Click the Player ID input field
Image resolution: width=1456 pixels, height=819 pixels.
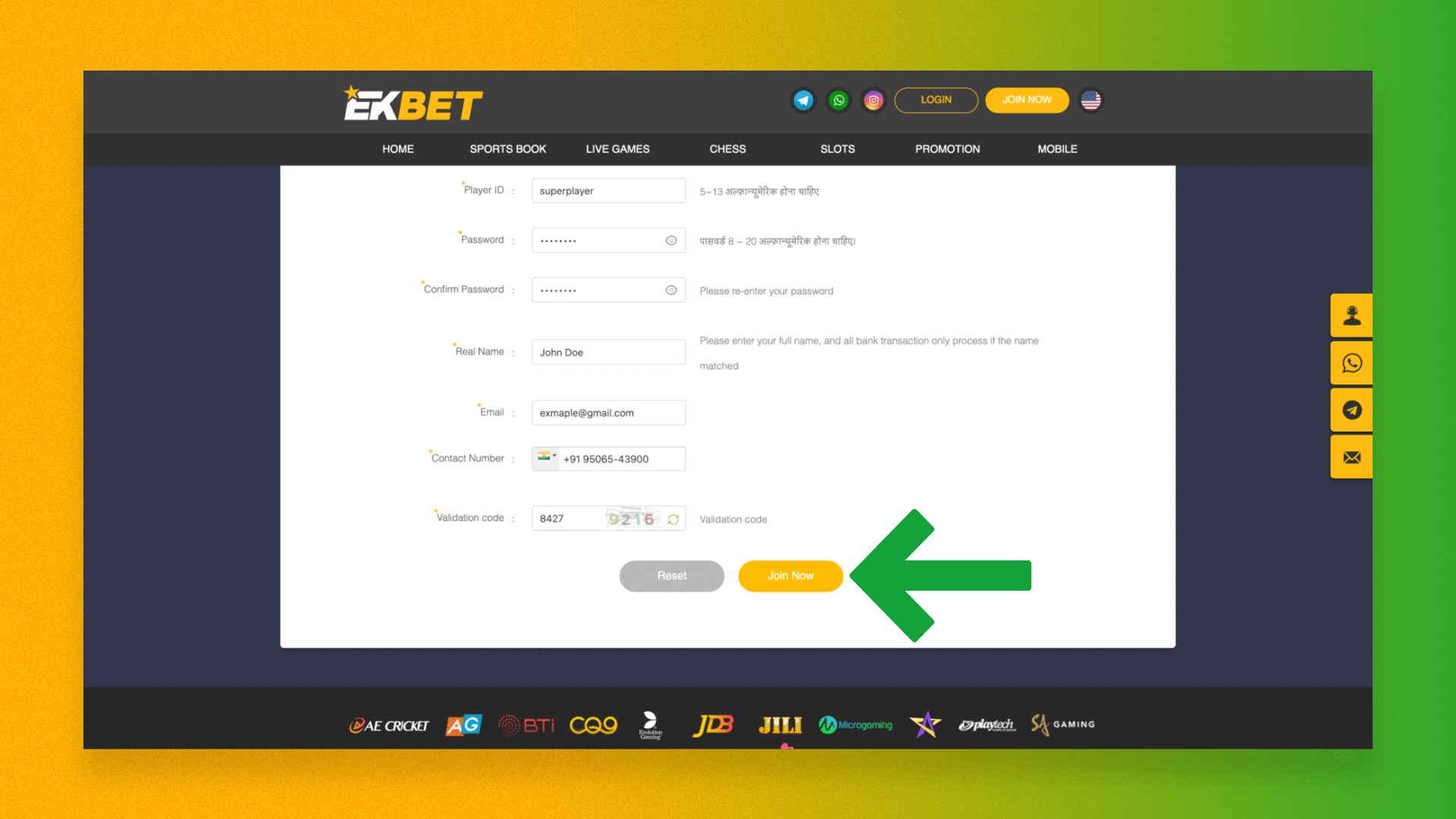(608, 190)
